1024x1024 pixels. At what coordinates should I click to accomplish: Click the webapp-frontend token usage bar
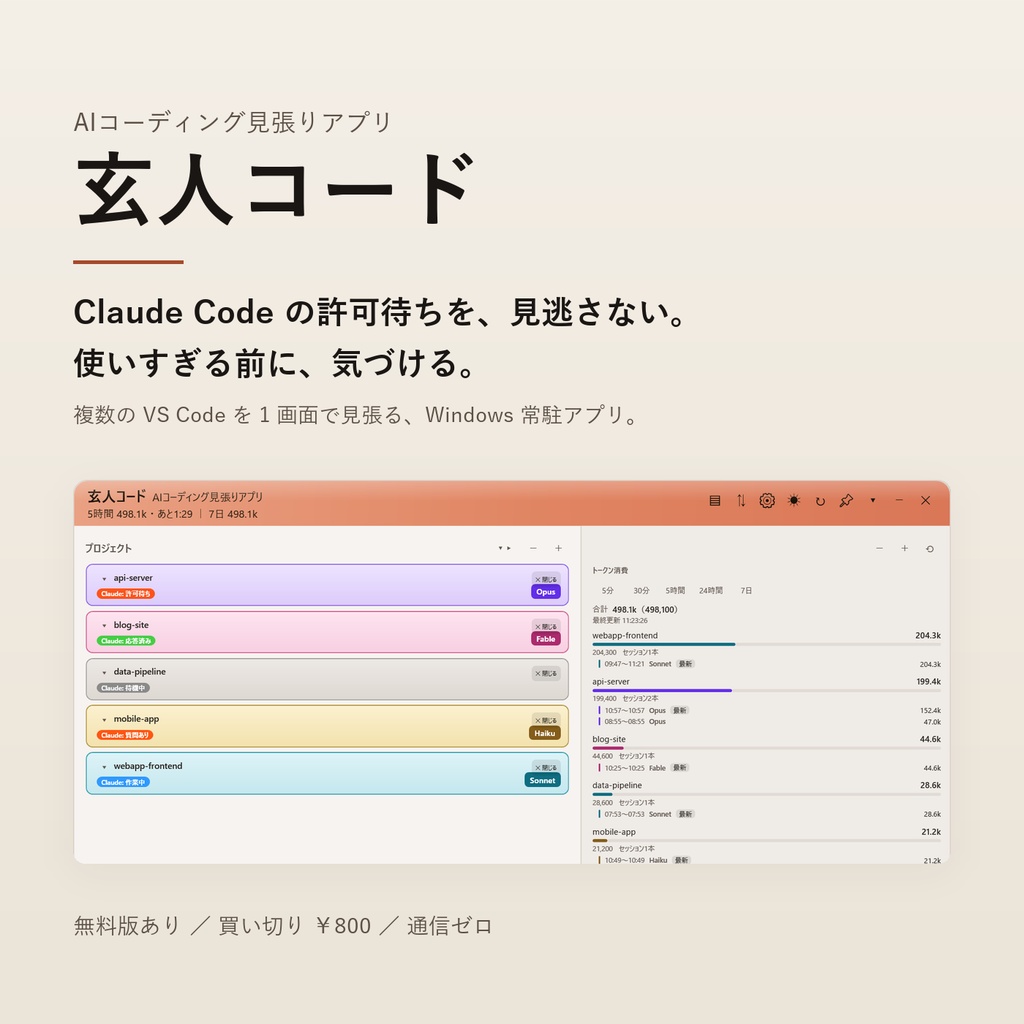[x=767, y=645]
